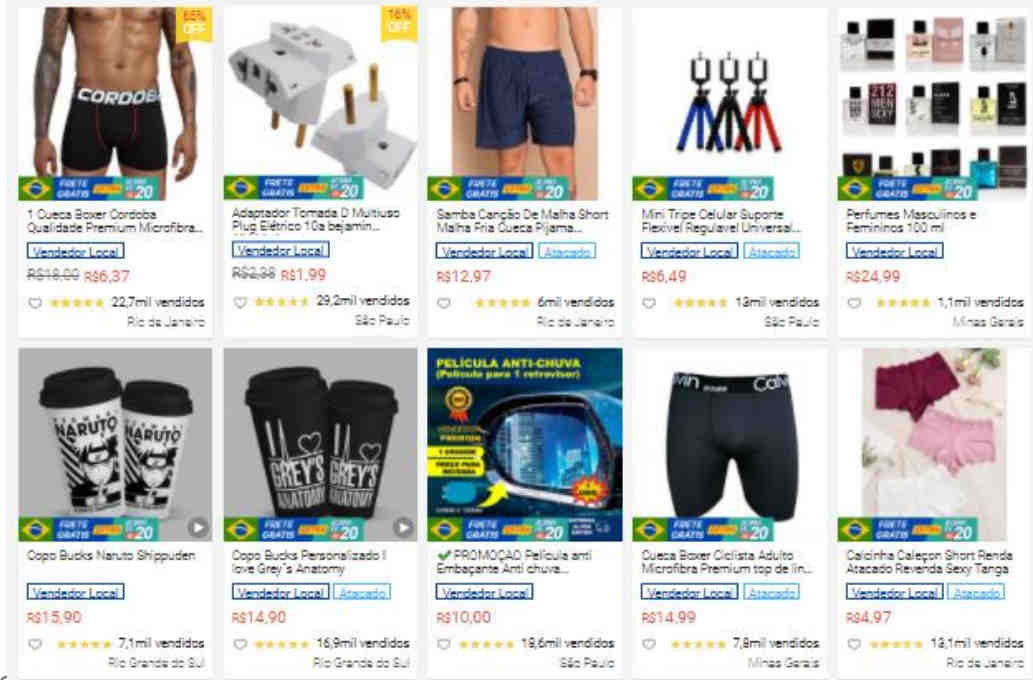
Task: Click Vendedor Local tag on Cordoba boxer
Action: 75,251
